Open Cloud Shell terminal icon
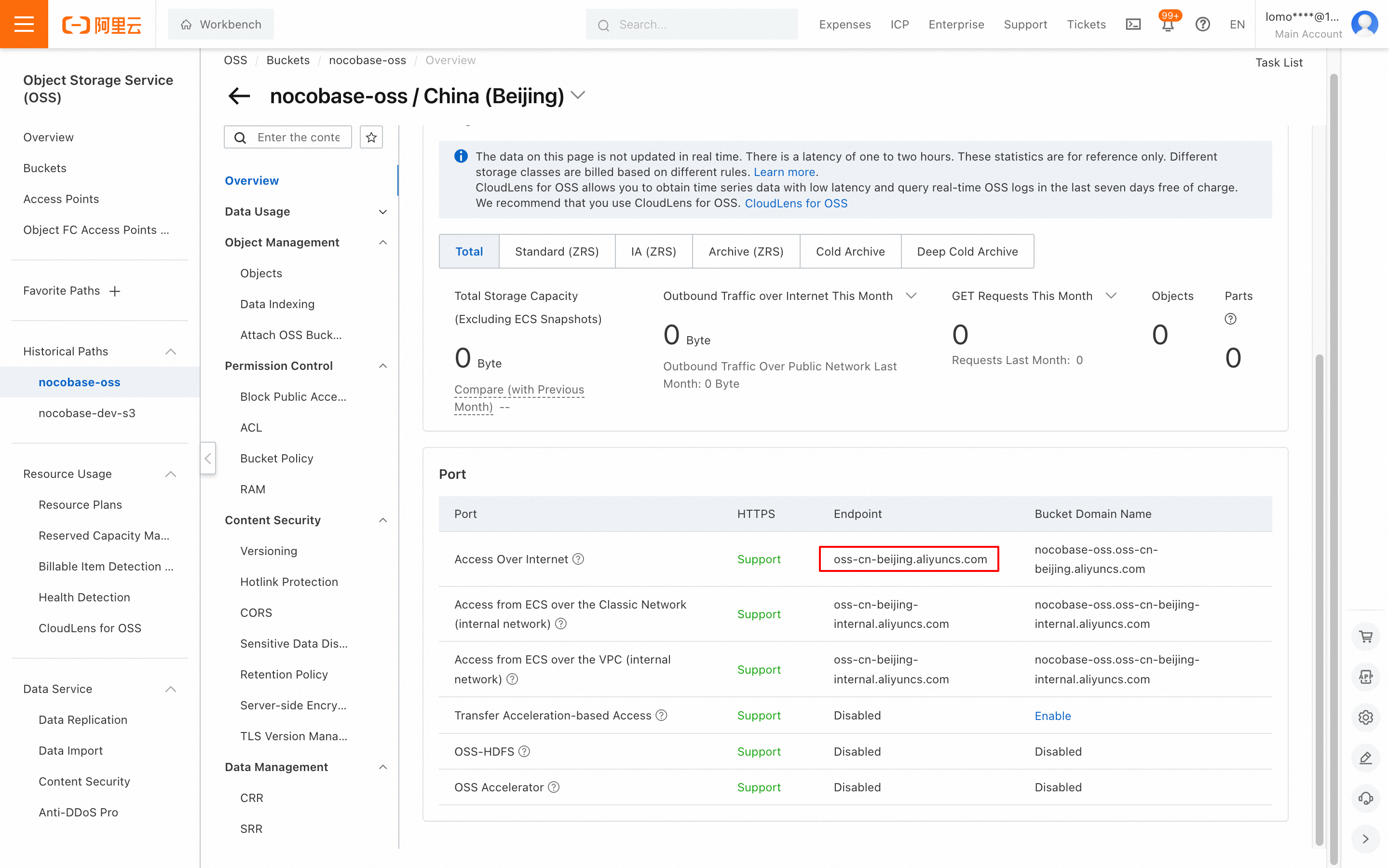 click(x=1133, y=25)
